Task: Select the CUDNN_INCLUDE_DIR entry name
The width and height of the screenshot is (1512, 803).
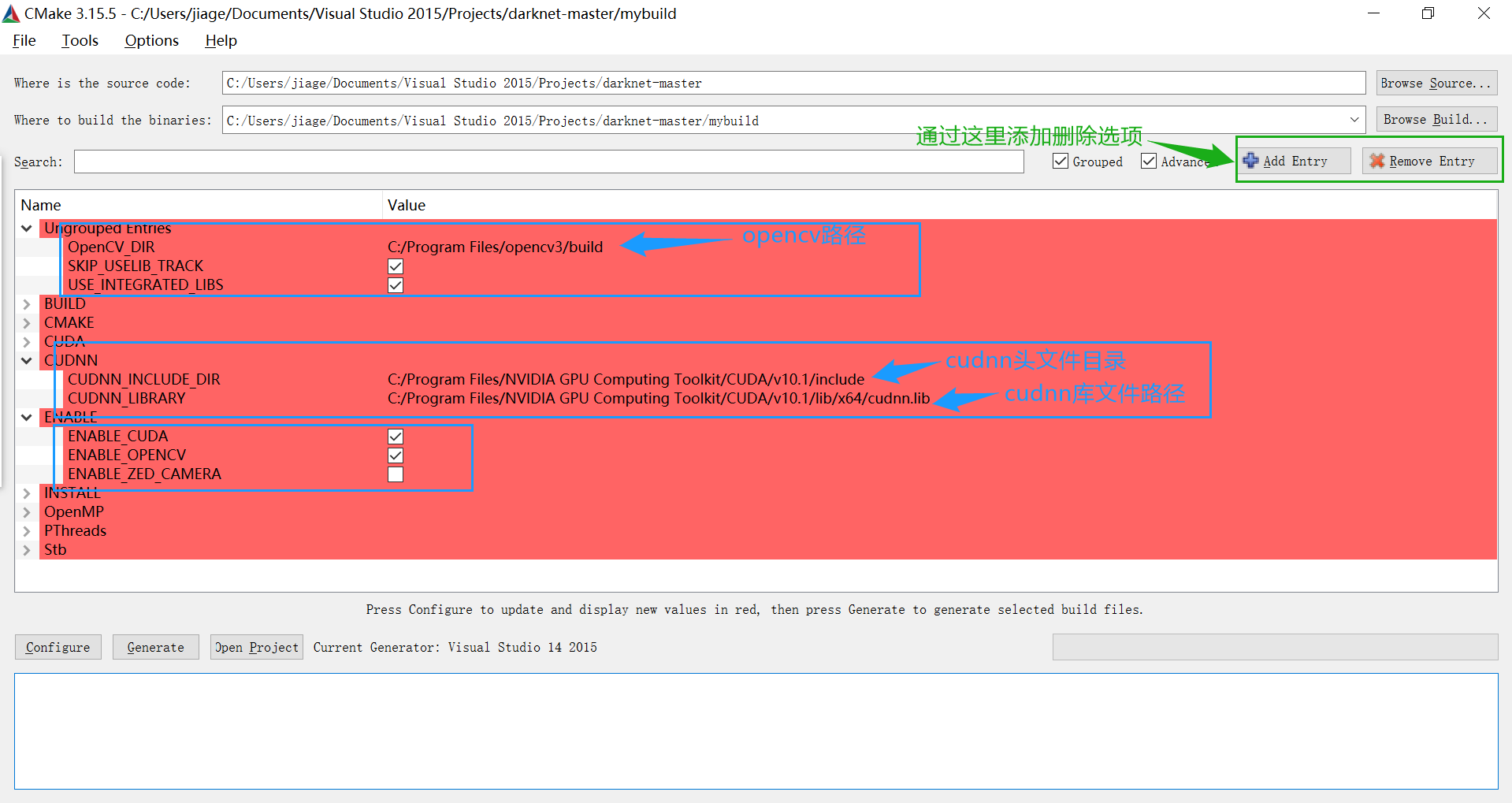Action: point(144,380)
